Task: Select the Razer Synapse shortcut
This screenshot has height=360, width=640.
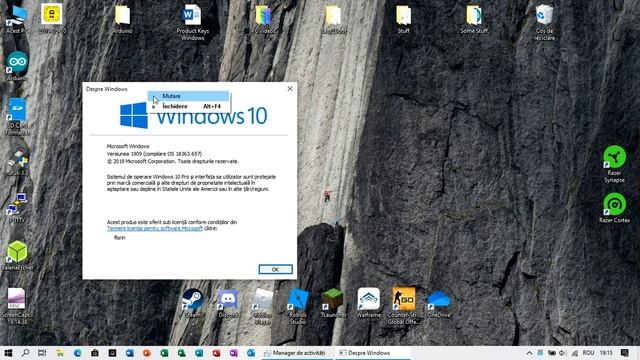Action: pyautogui.click(x=614, y=164)
